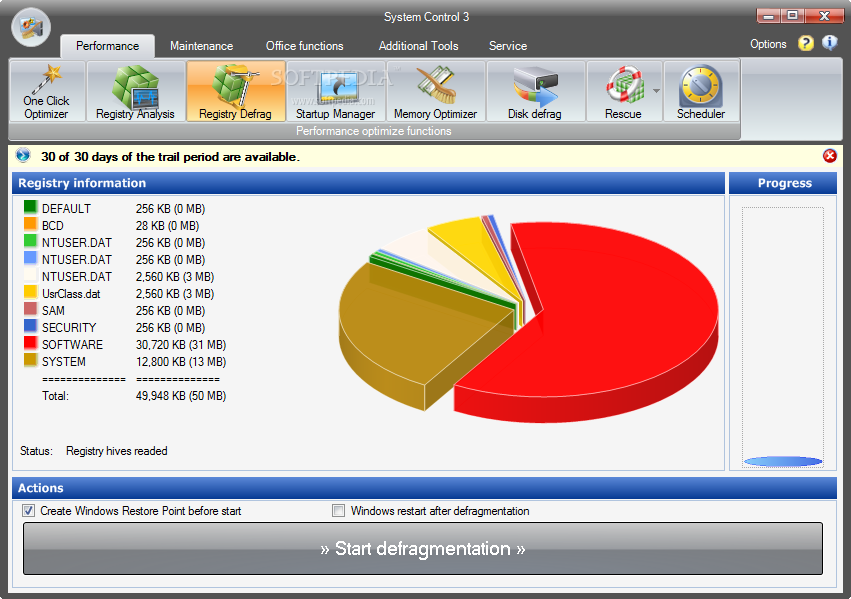Click the globe icon in trial notice
Viewport: 851px width, 599px height.
(x=23, y=156)
